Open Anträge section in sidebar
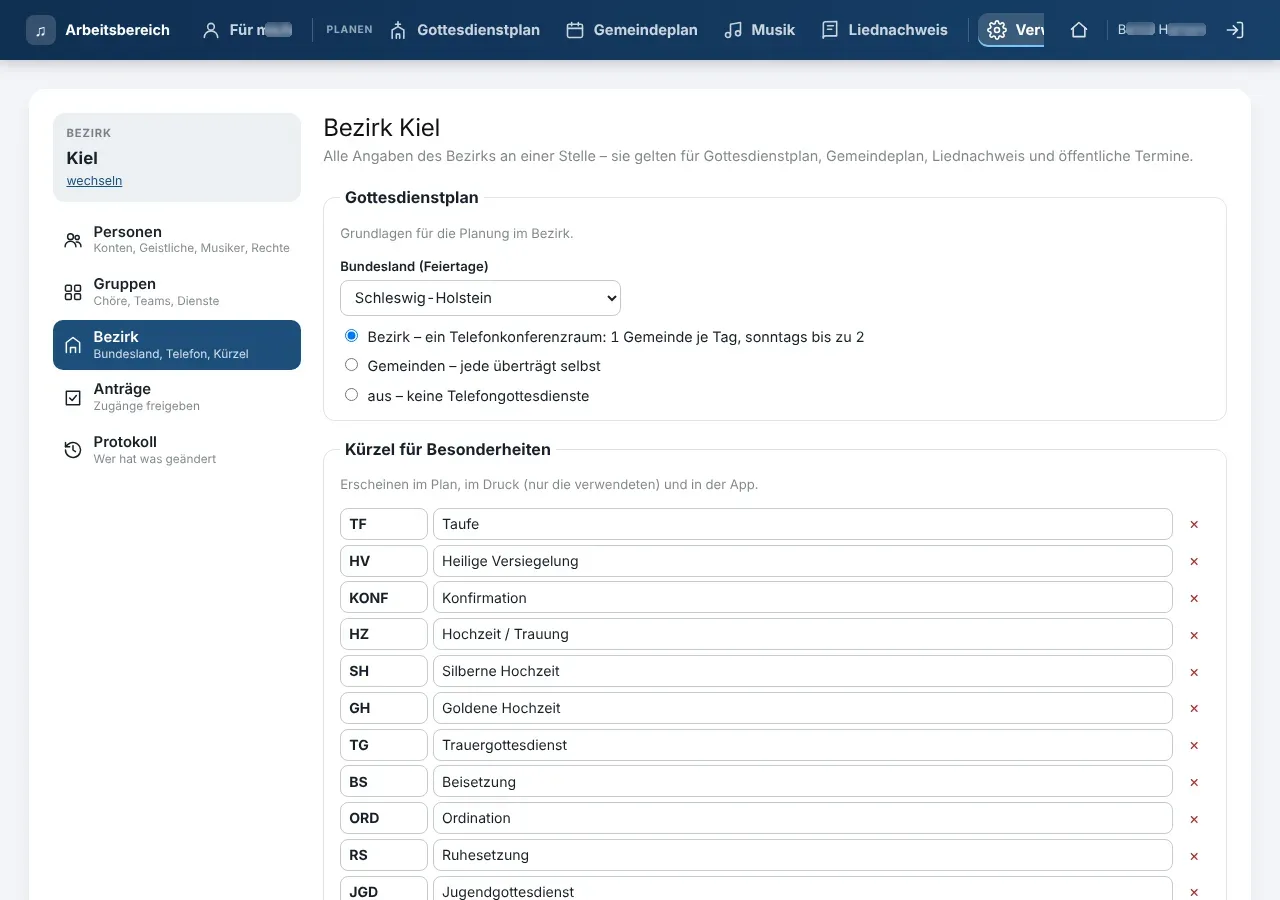This screenshot has width=1280, height=900. [x=177, y=397]
